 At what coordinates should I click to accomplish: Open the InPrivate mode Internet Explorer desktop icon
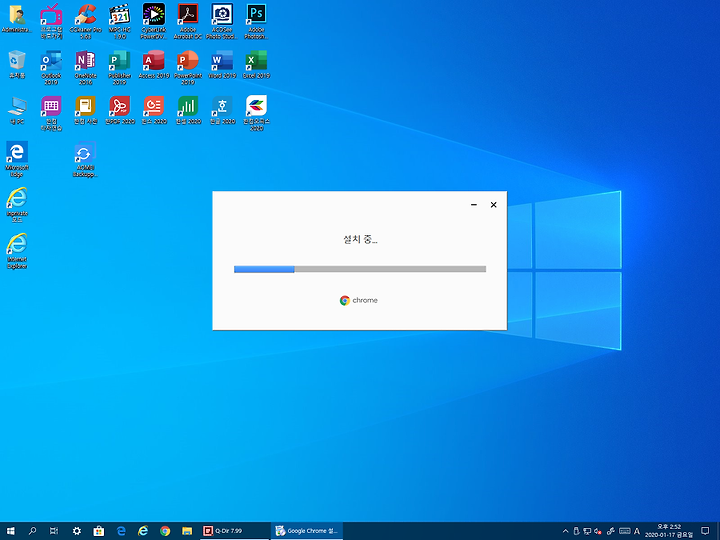coord(17,205)
